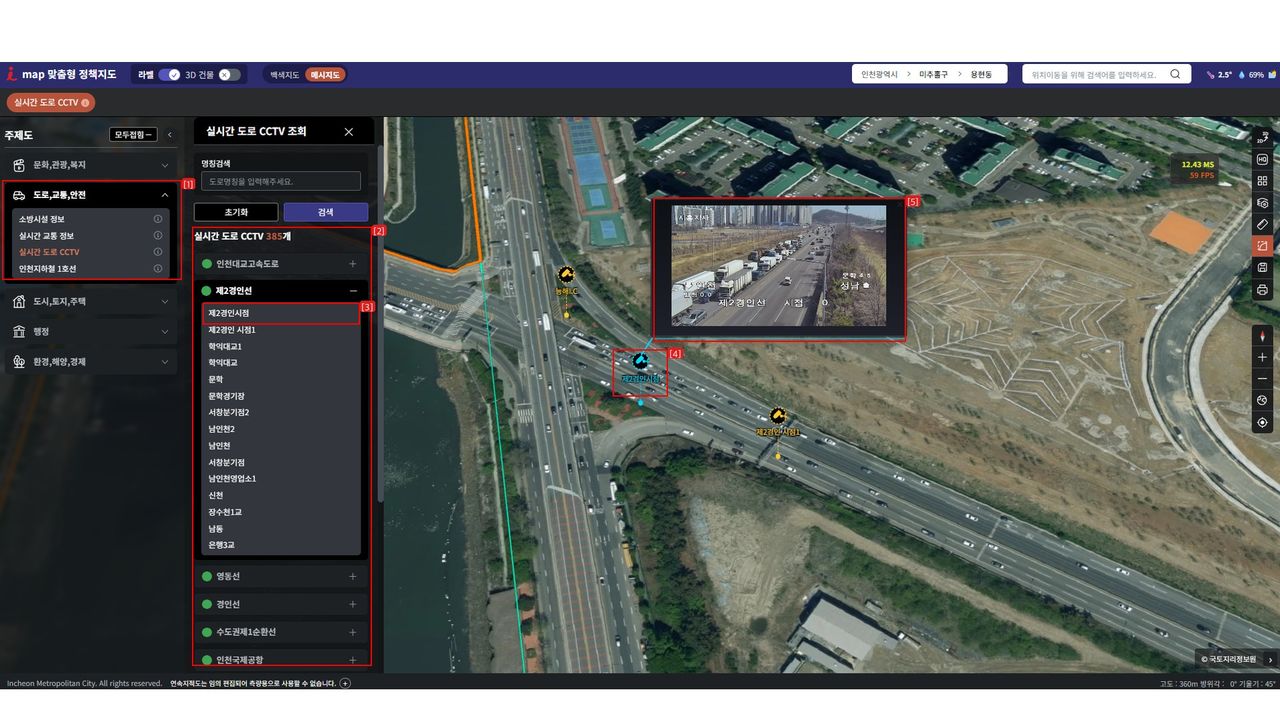Switch to 백색지도 map style
1280x720 pixels.
285,75
